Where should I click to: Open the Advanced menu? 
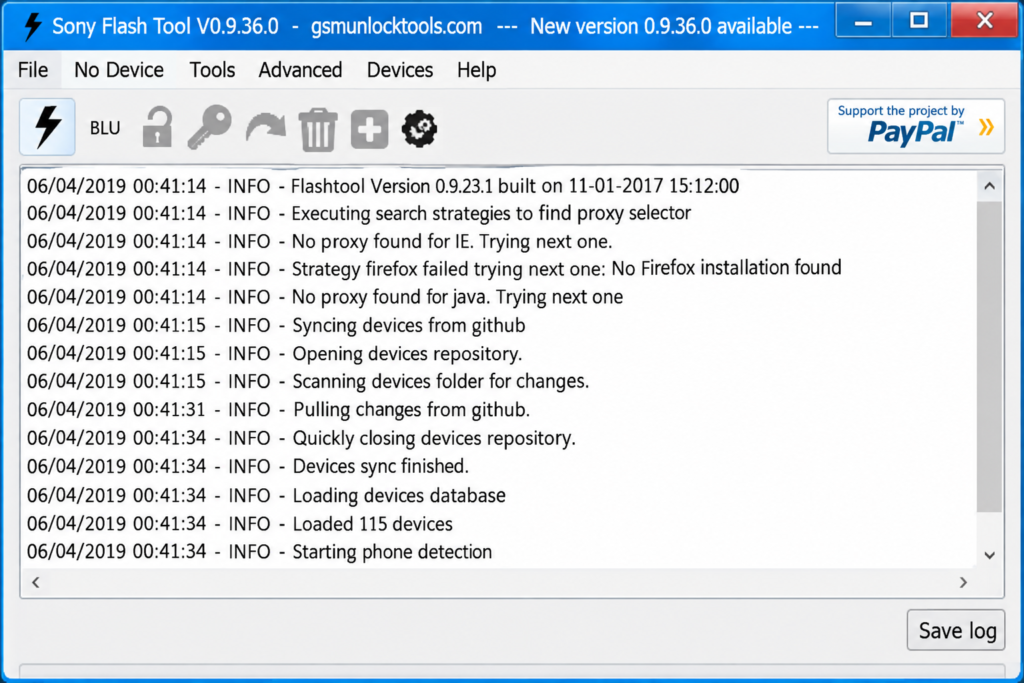300,70
